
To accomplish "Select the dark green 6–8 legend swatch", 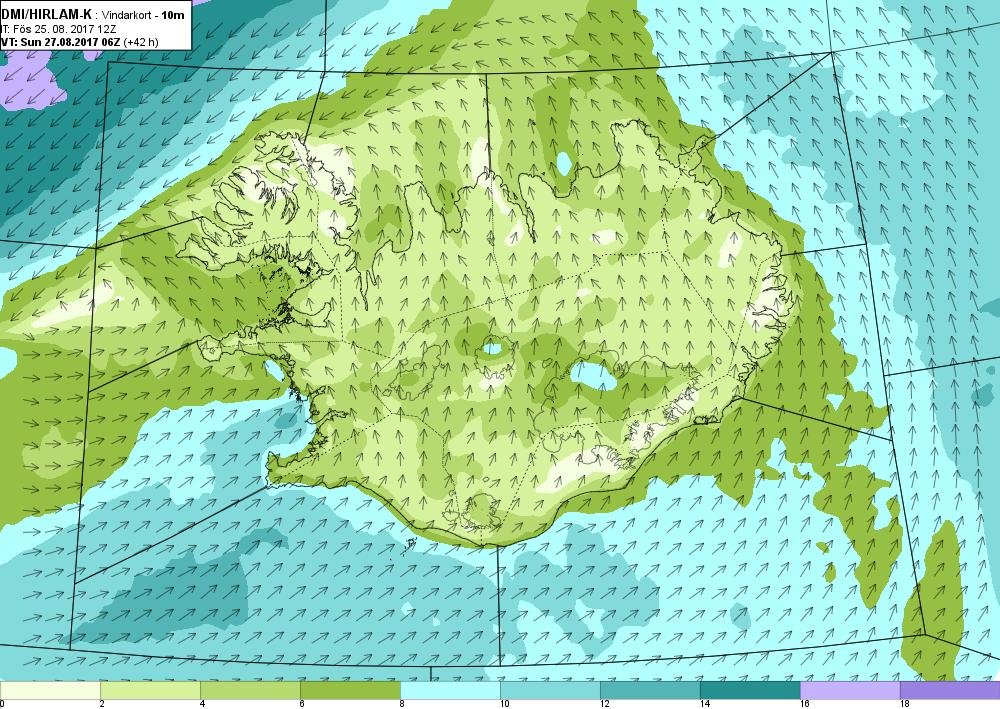I will [x=350, y=690].
